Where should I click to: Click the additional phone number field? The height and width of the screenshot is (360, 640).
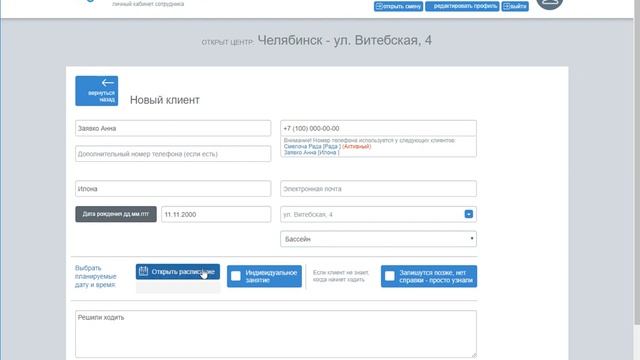point(173,154)
